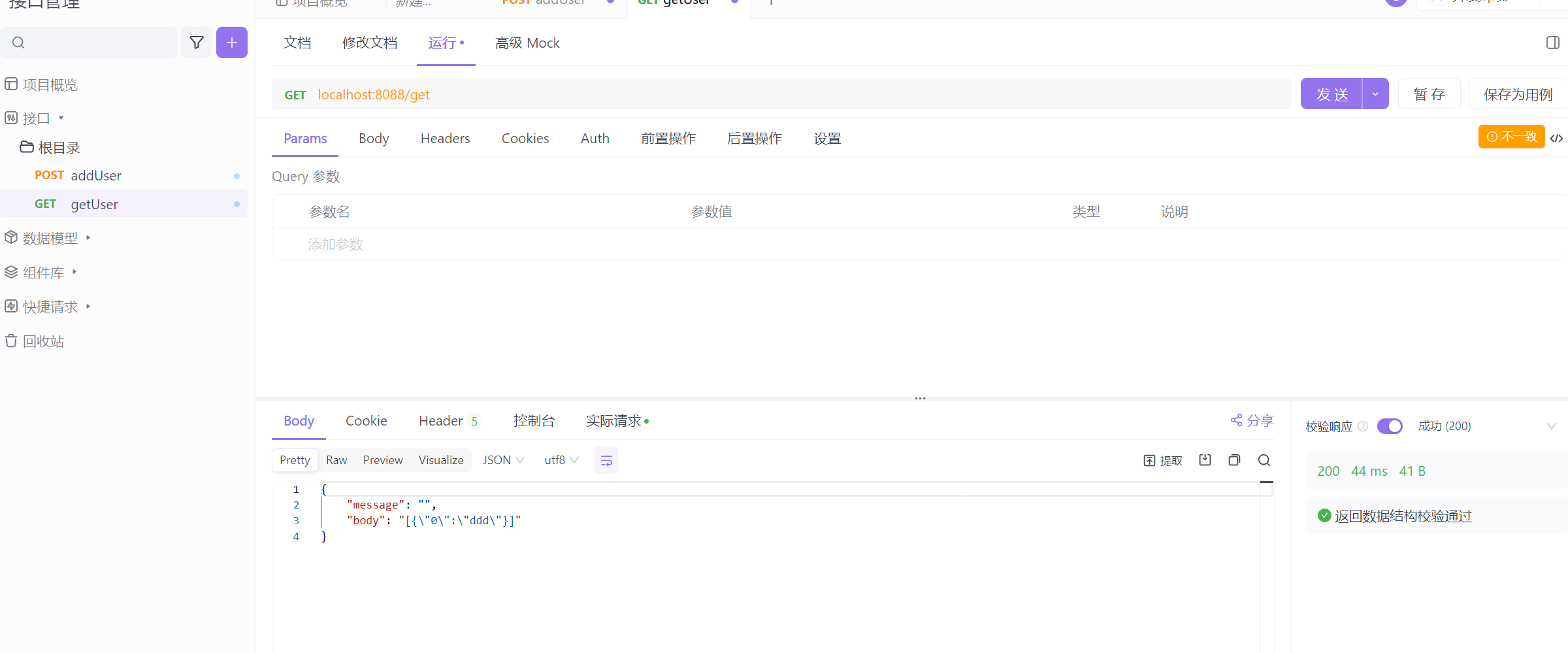Download the response with the save icon
Screen dimensions: 1568x653
coord(1205,460)
